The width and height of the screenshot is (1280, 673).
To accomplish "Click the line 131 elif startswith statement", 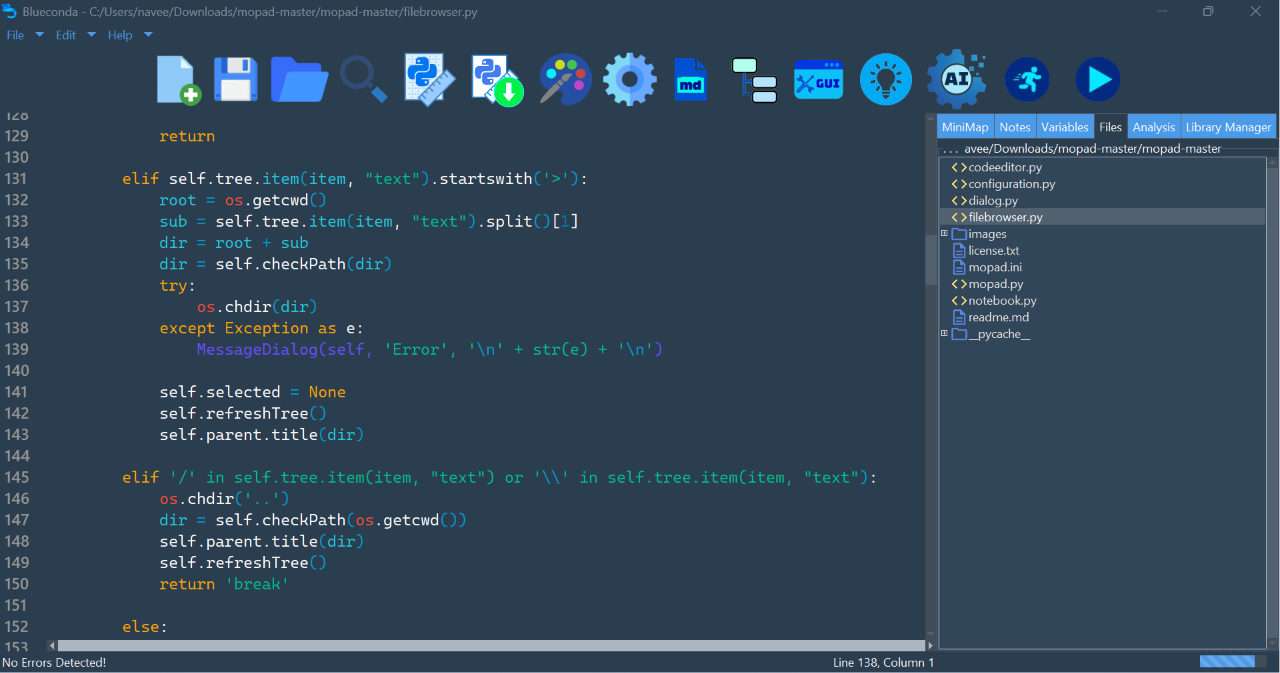I will (x=355, y=179).
